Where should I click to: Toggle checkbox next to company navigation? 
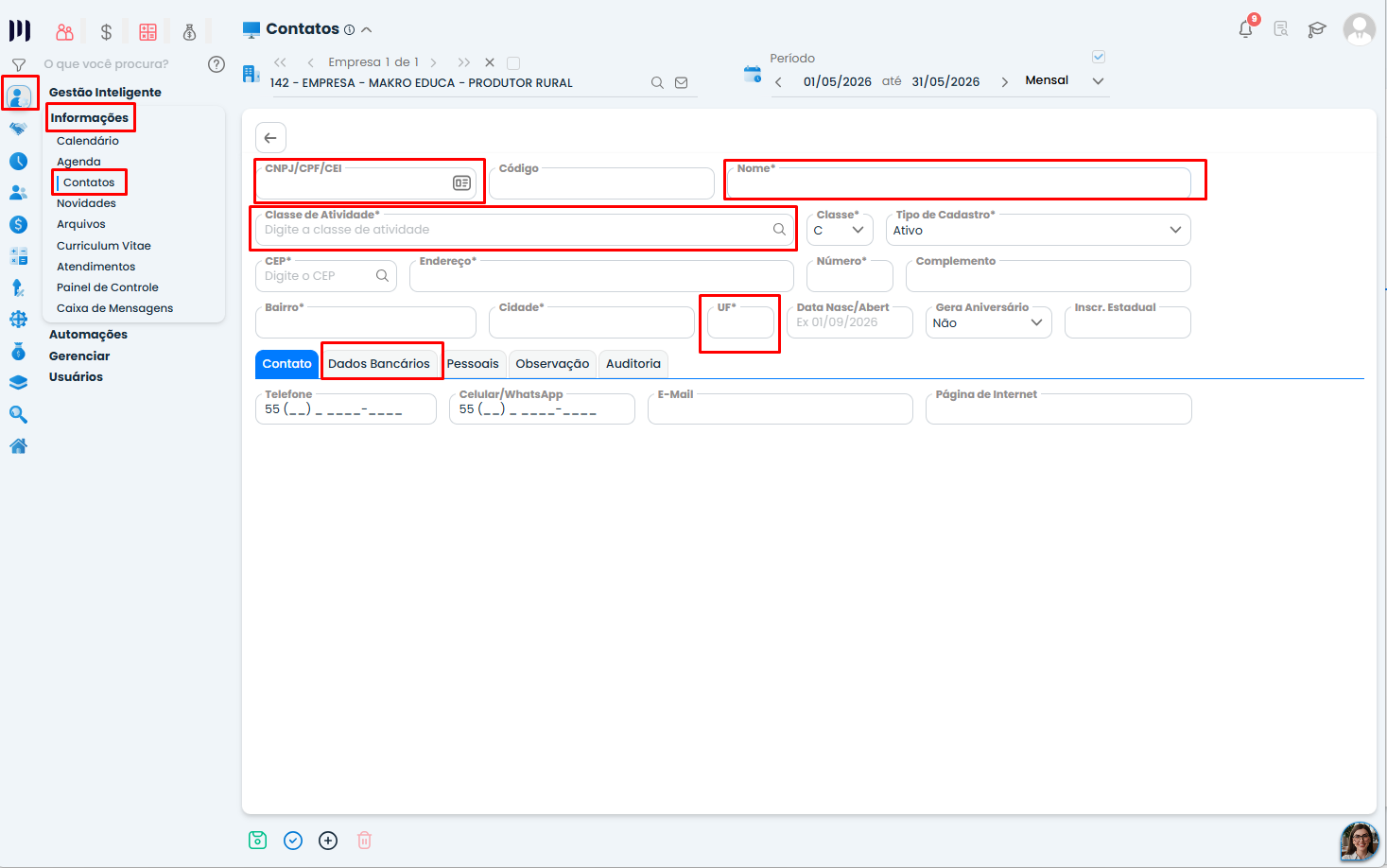point(513,63)
